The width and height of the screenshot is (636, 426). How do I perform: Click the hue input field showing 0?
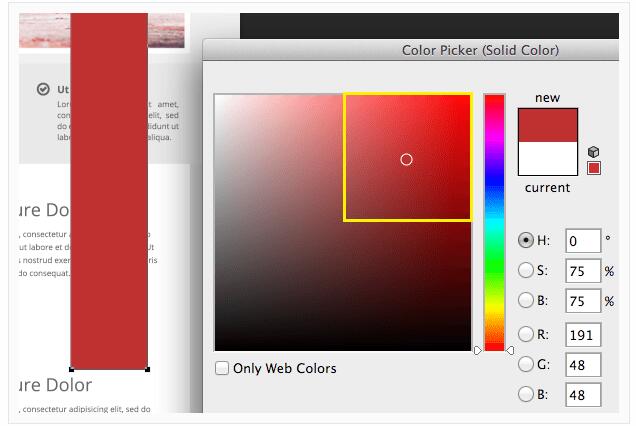(583, 241)
